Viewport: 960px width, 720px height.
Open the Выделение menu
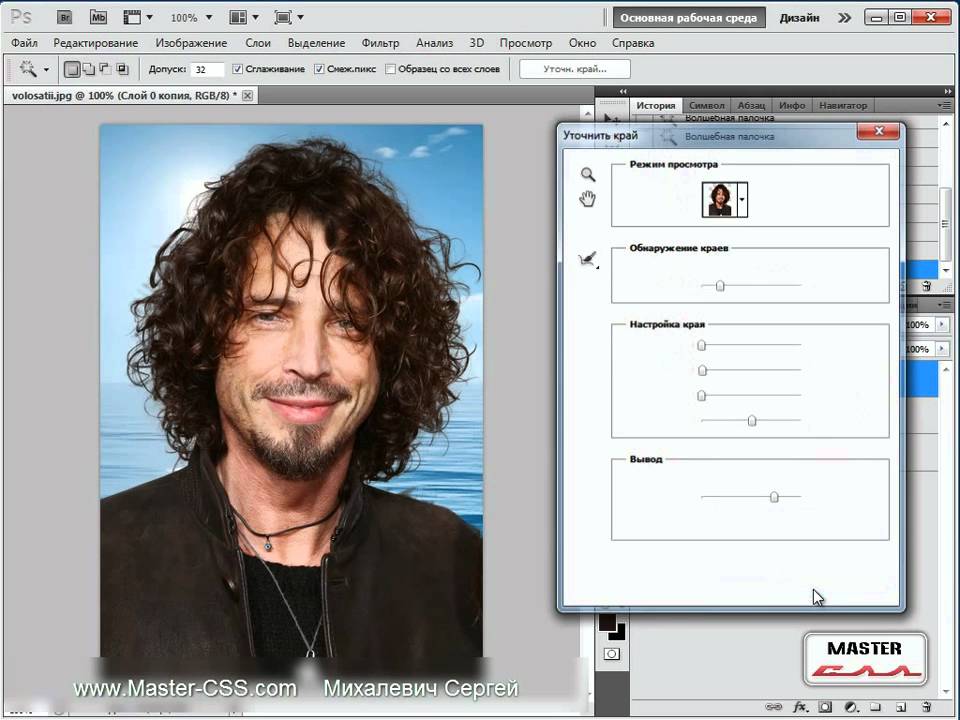click(317, 43)
